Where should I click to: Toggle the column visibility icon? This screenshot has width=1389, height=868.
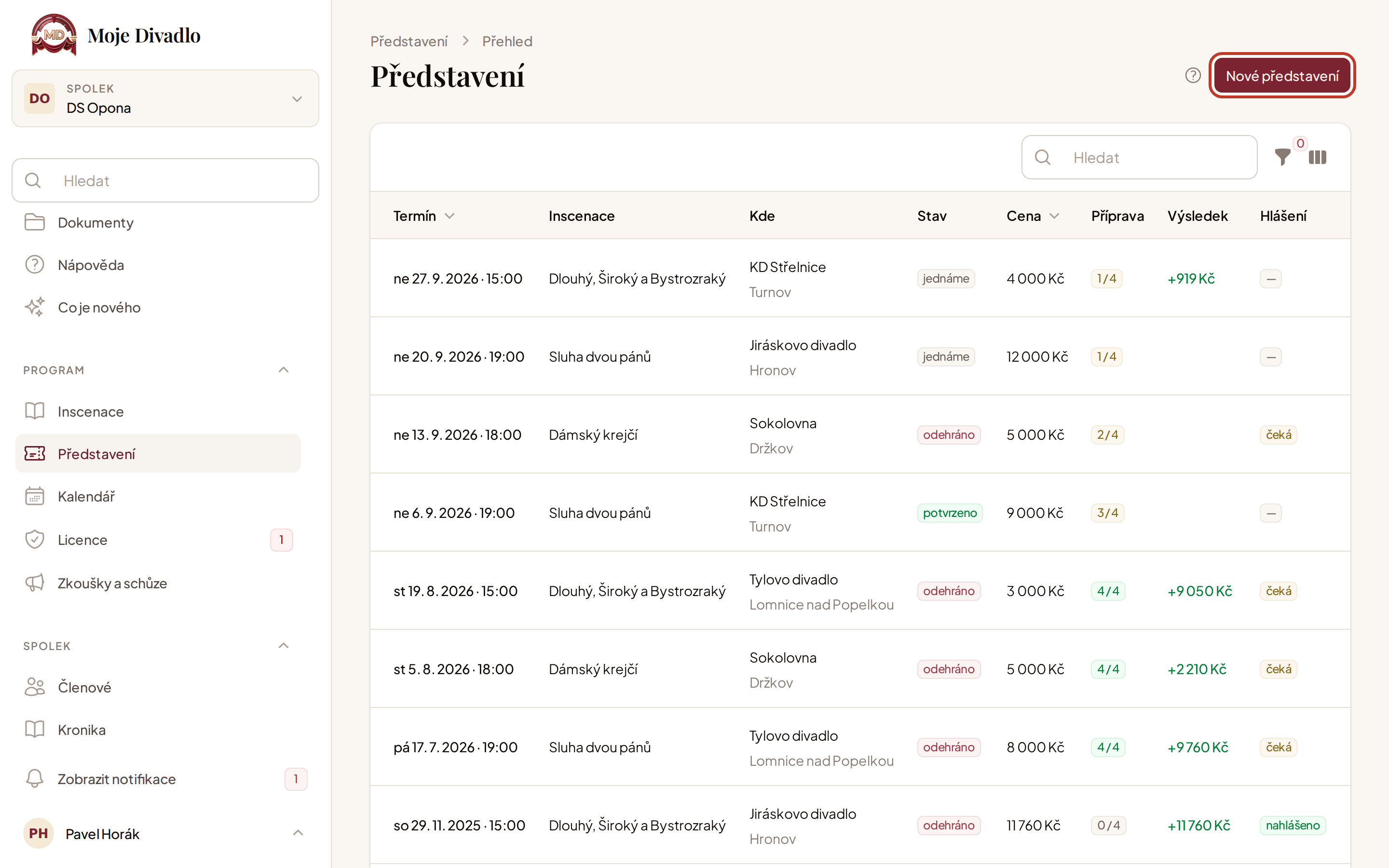click(x=1317, y=157)
